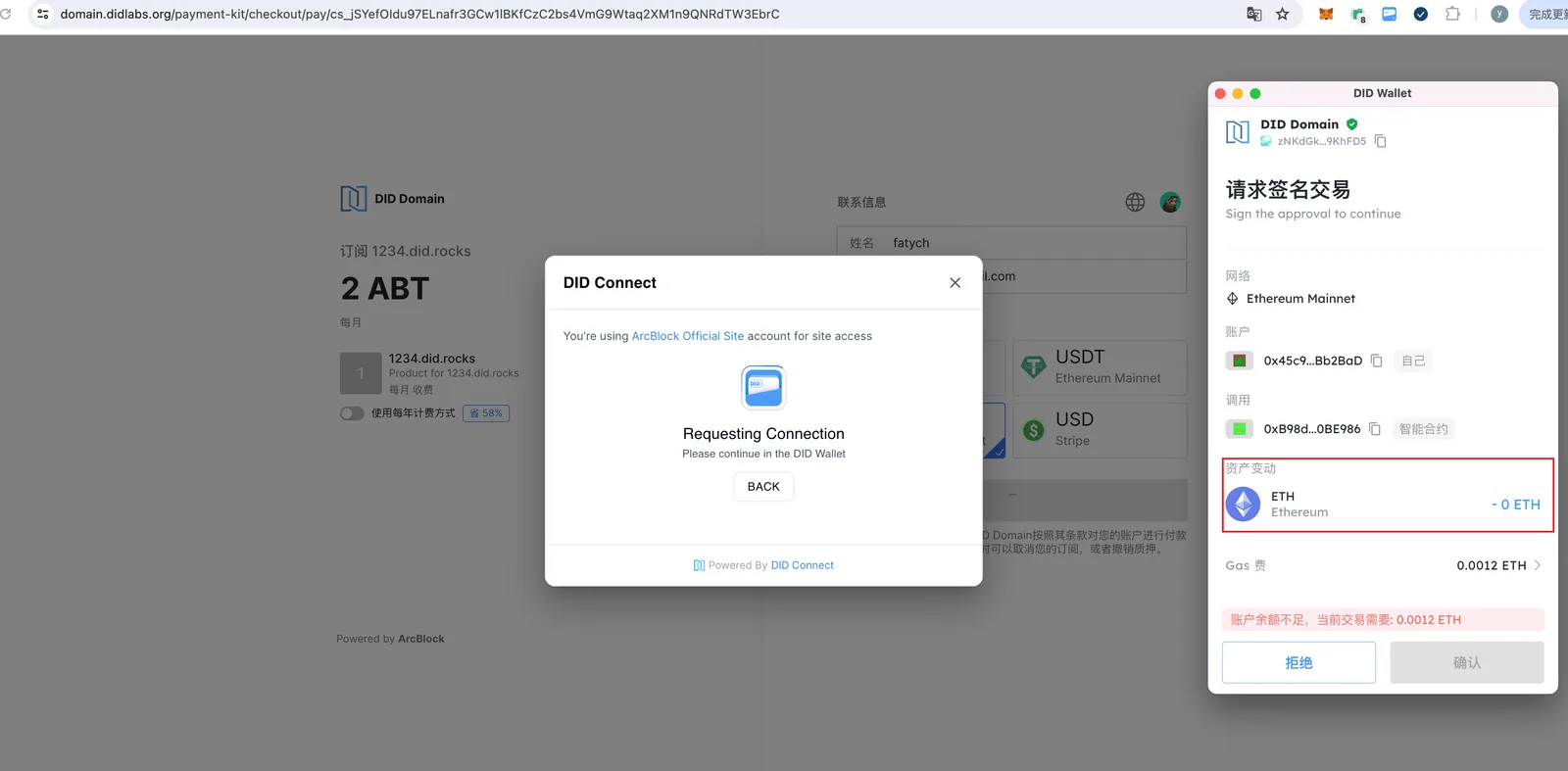The height and width of the screenshot is (771, 1568).
Task: View site information icon beside the URL
Action: pos(43,14)
